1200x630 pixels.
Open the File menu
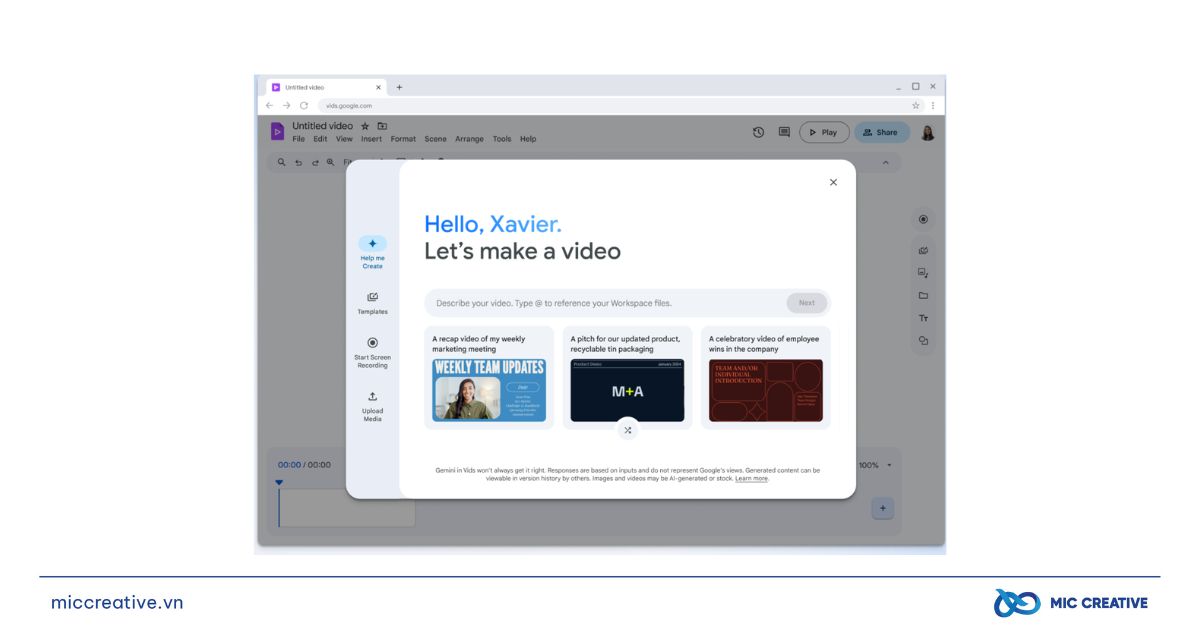coord(299,139)
